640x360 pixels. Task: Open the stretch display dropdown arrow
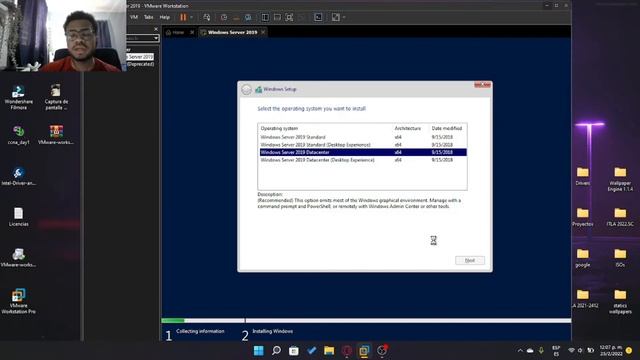click(x=344, y=17)
